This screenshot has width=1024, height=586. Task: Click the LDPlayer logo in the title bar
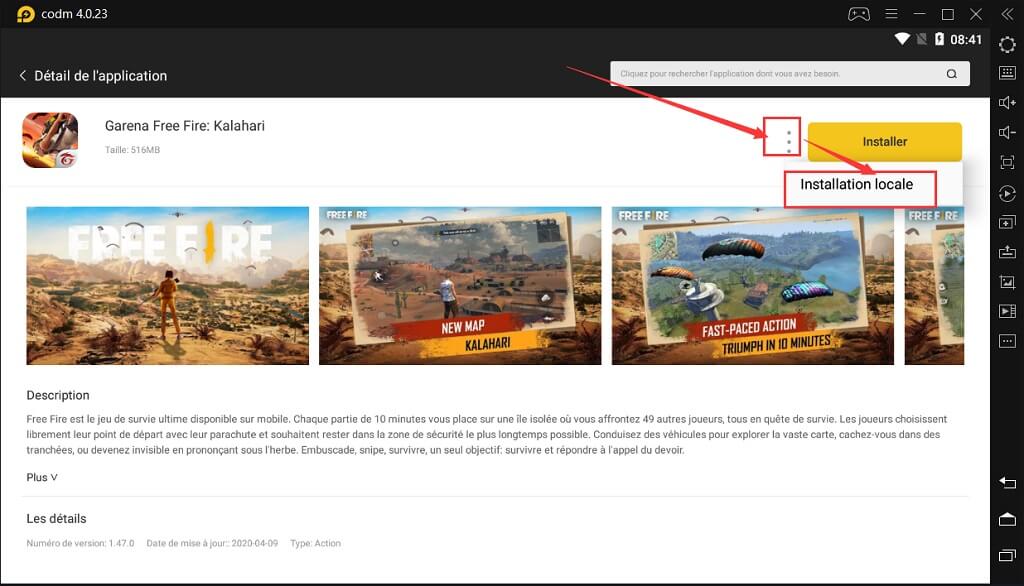point(25,14)
